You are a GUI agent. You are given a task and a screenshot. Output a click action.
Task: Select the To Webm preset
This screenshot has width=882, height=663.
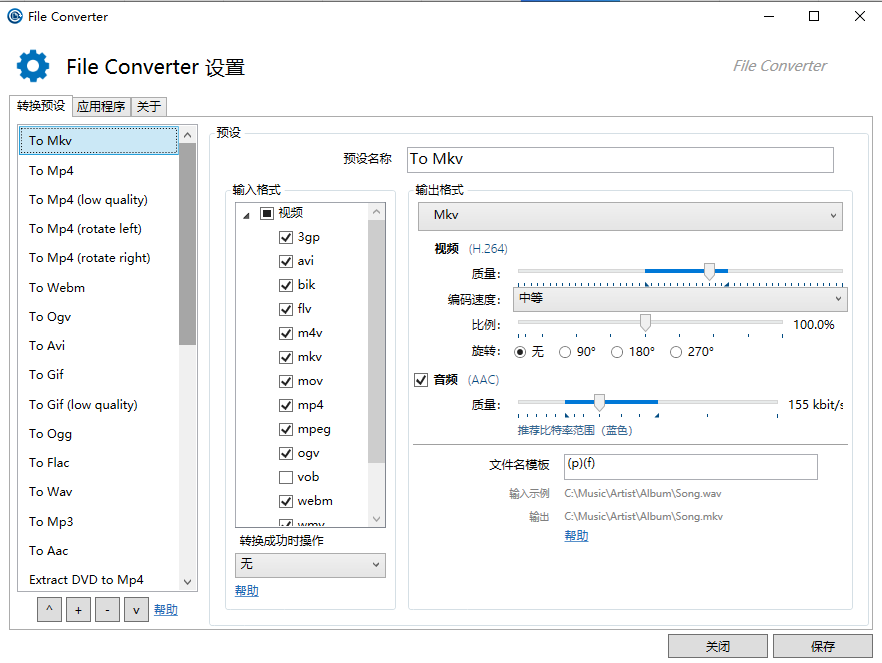coord(56,287)
